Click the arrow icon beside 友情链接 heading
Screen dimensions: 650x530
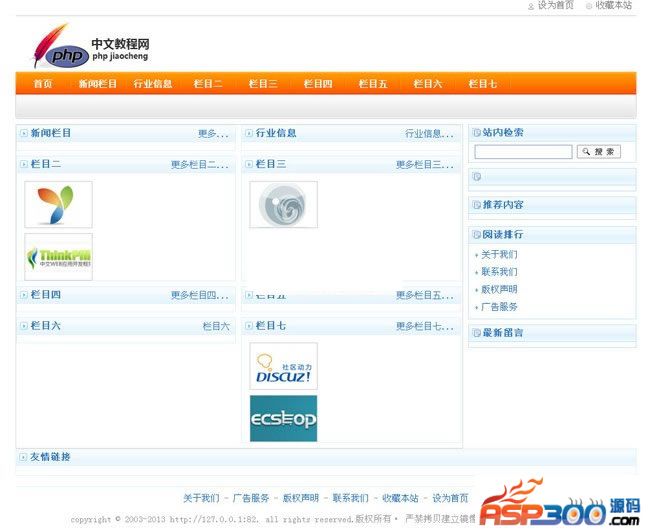pyautogui.click(x=23, y=457)
